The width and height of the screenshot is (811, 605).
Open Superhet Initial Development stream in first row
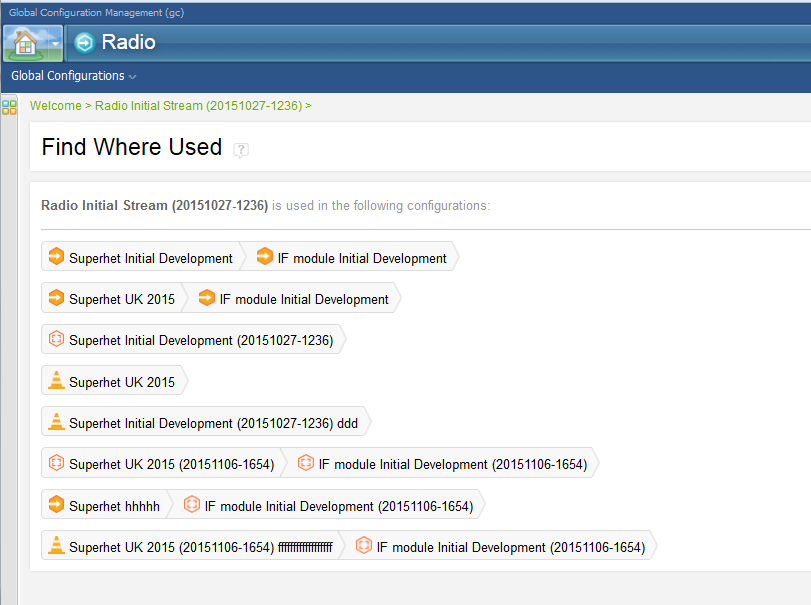[x=150, y=258]
